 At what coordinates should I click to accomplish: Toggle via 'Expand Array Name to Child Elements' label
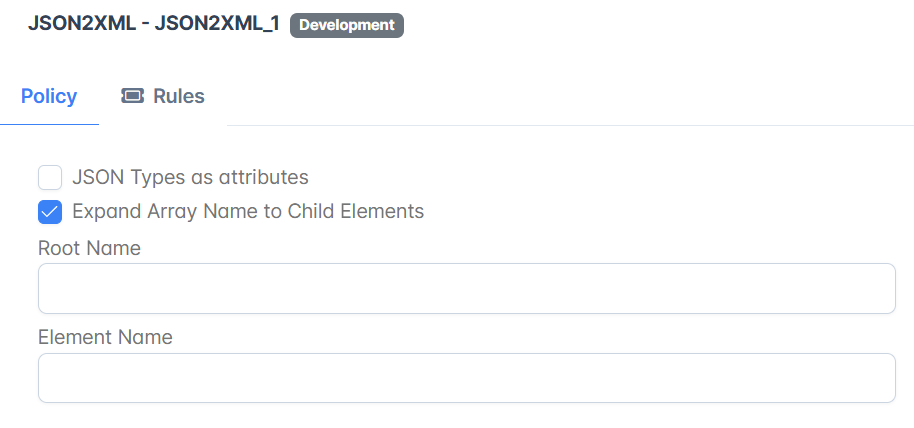248,211
